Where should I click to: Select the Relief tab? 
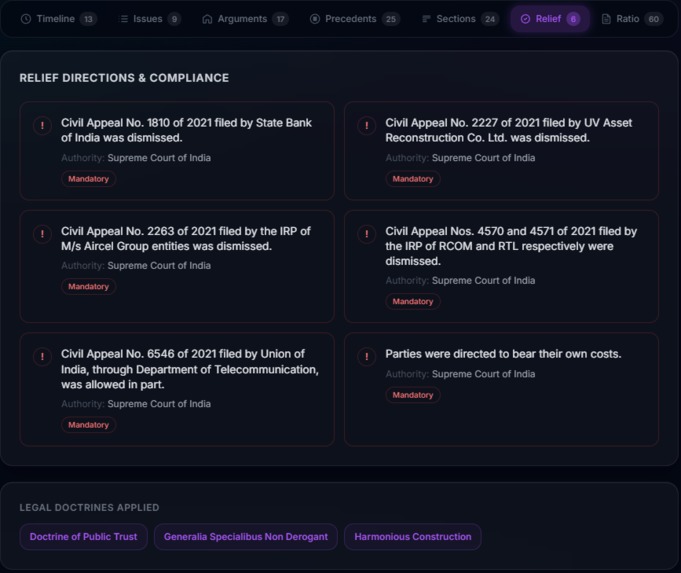point(550,19)
